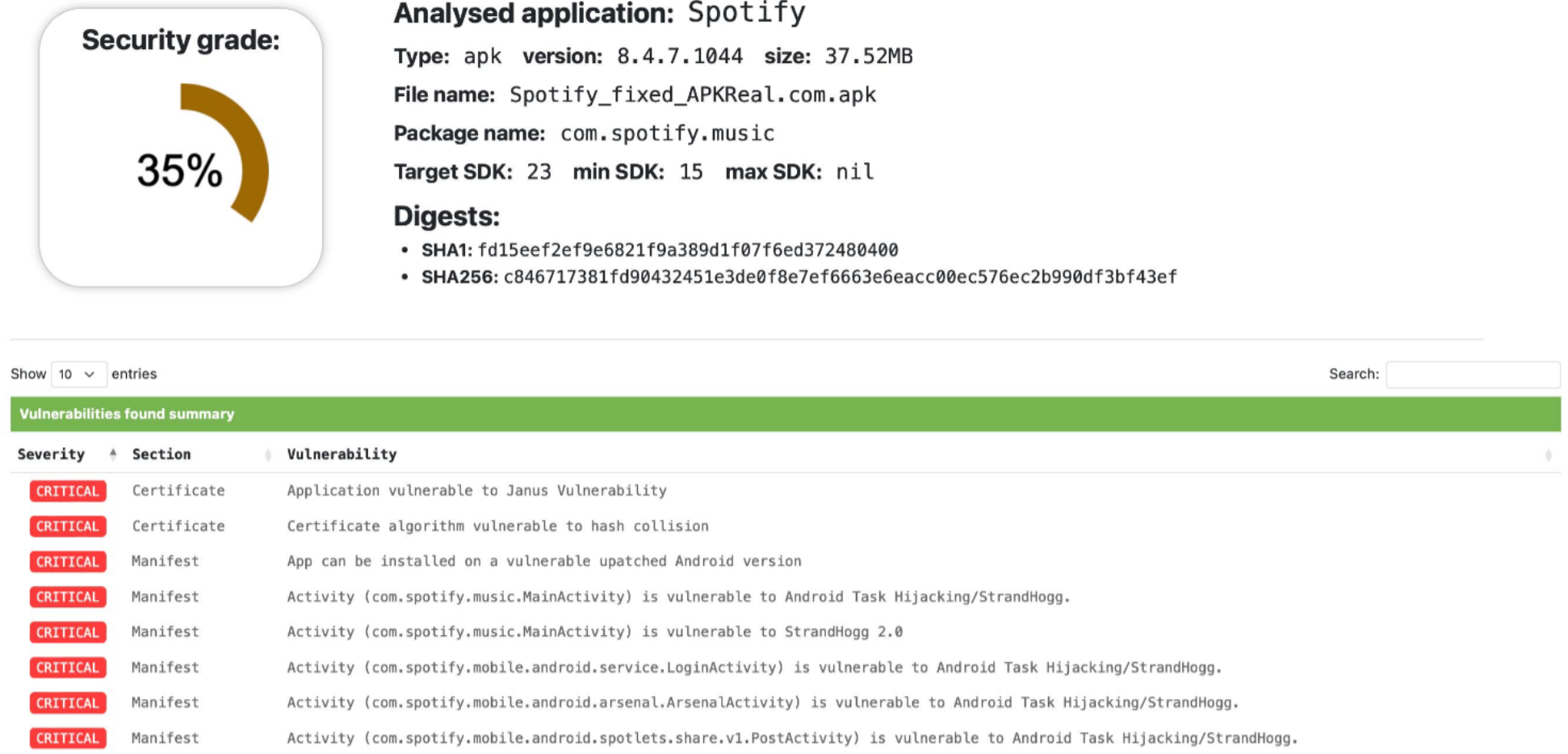This screenshot has height=754, width=1568.
Task: Select the SHA256 digest hash value
Action: coord(840,278)
